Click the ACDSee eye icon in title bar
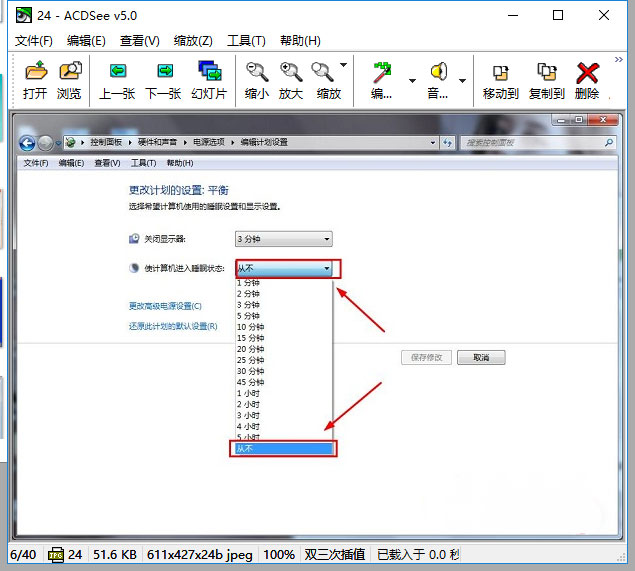The height and width of the screenshot is (571, 635). pyautogui.click(x=23, y=15)
